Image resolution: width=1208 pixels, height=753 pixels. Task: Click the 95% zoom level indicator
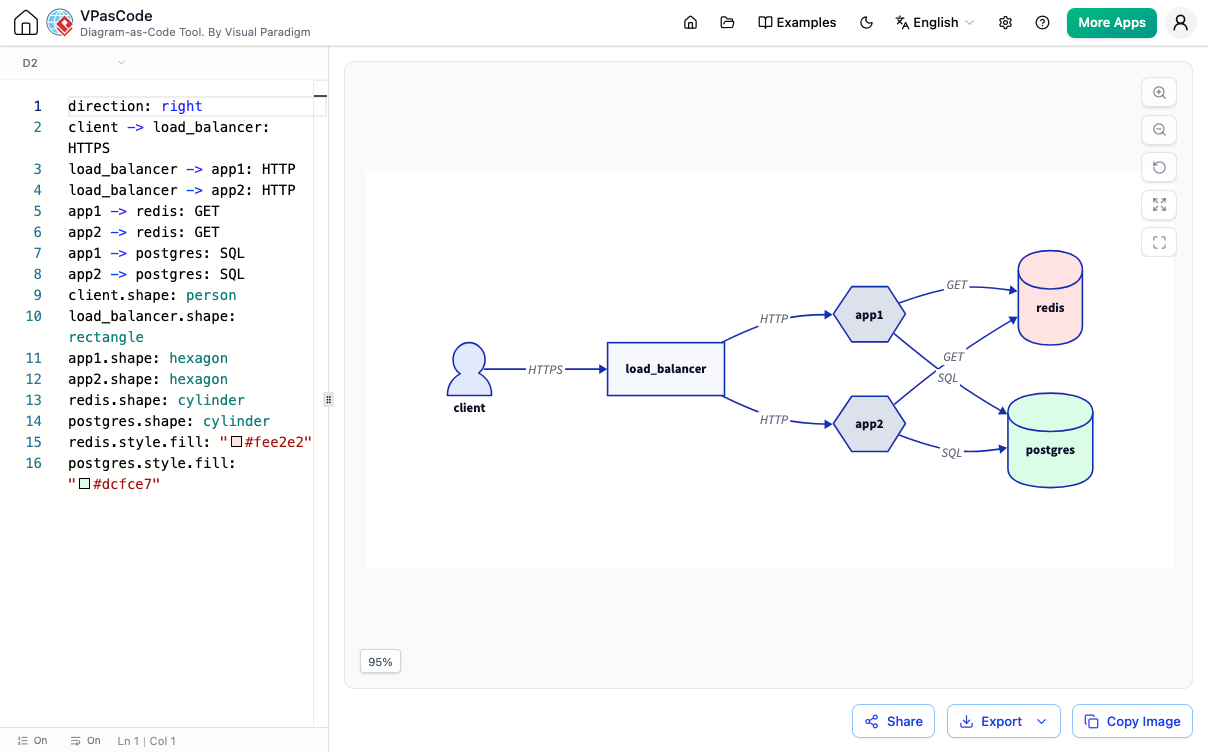(380, 661)
